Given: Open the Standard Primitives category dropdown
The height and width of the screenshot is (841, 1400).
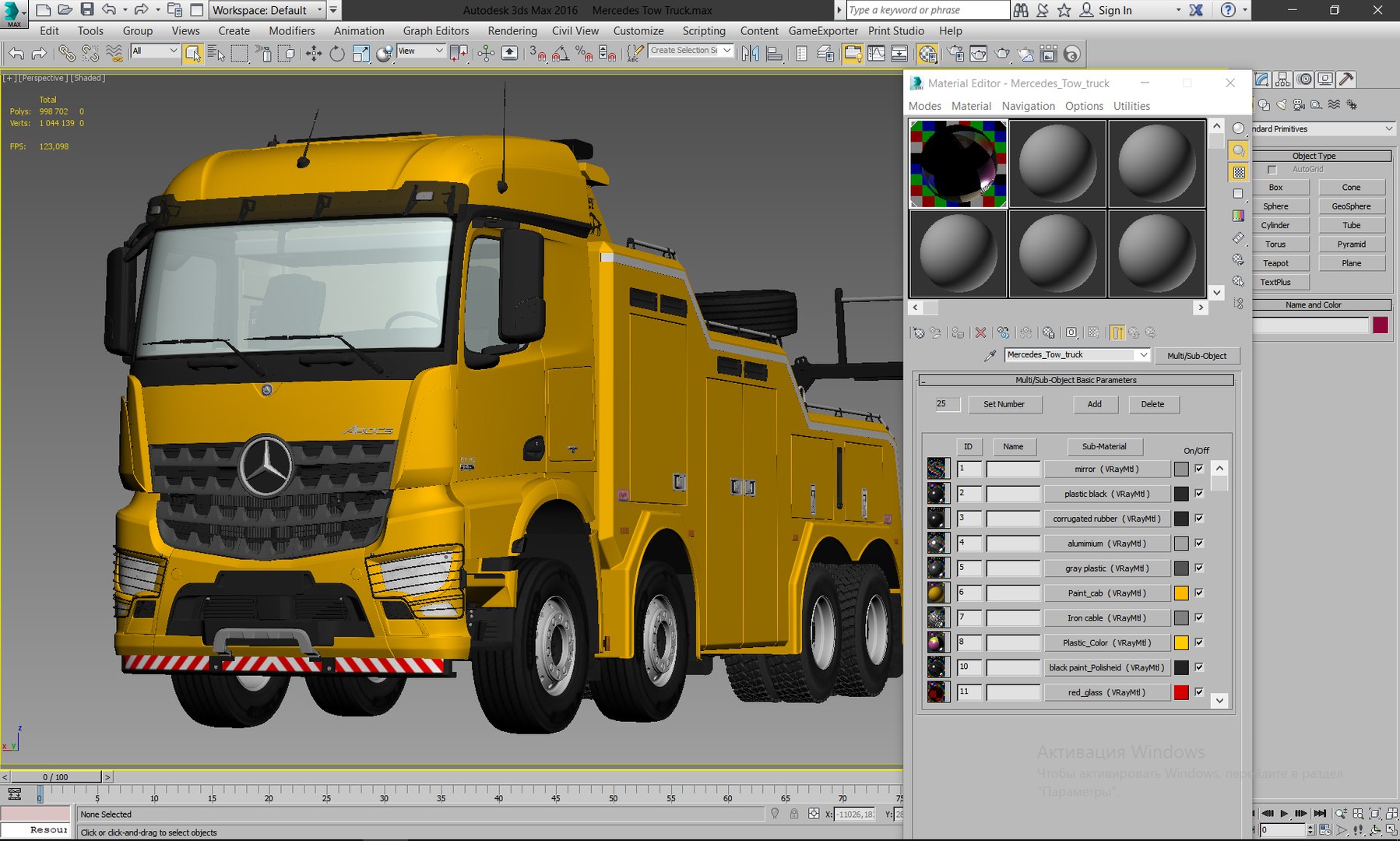Looking at the screenshot, I should pyautogui.click(x=1323, y=128).
